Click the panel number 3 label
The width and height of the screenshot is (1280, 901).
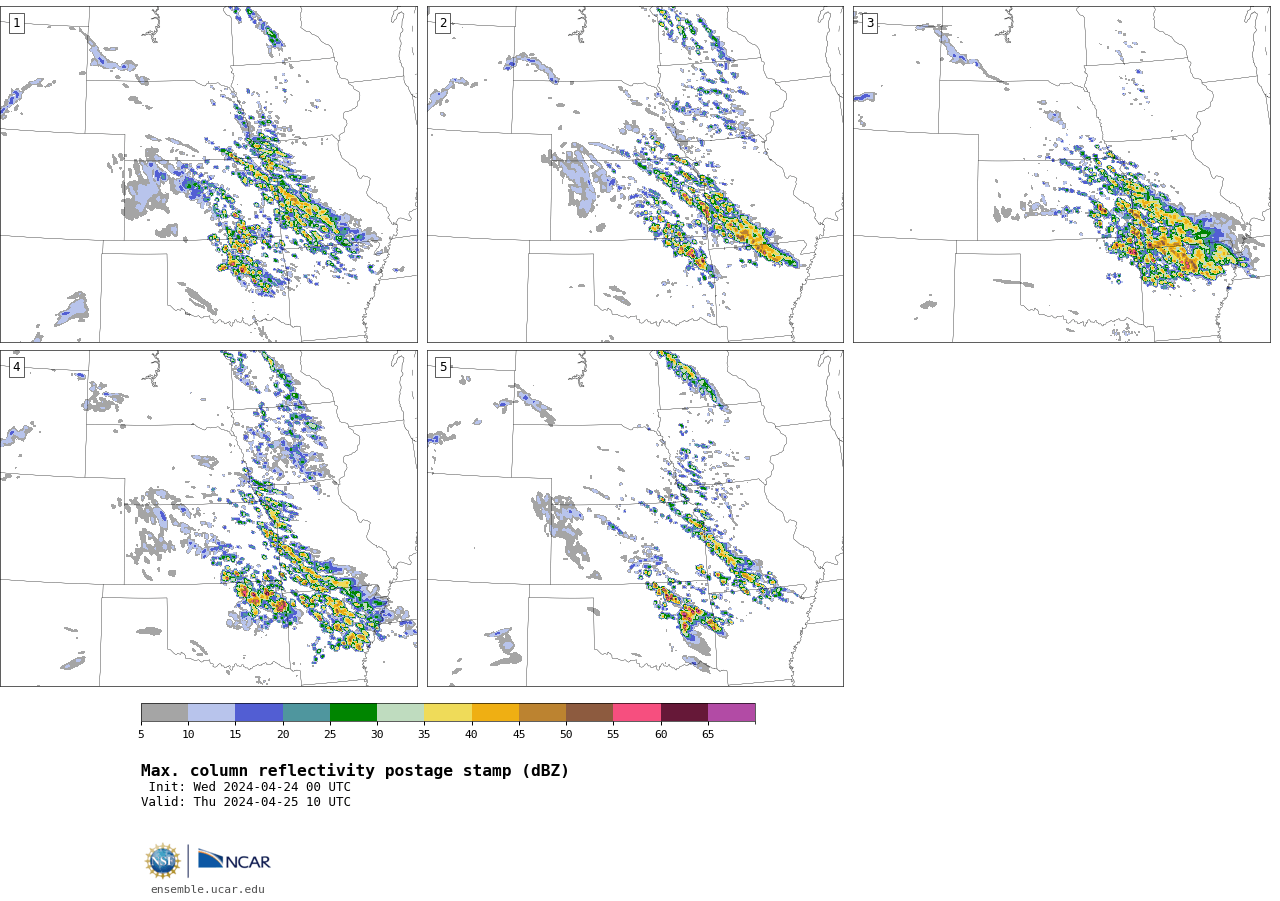(870, 23)
